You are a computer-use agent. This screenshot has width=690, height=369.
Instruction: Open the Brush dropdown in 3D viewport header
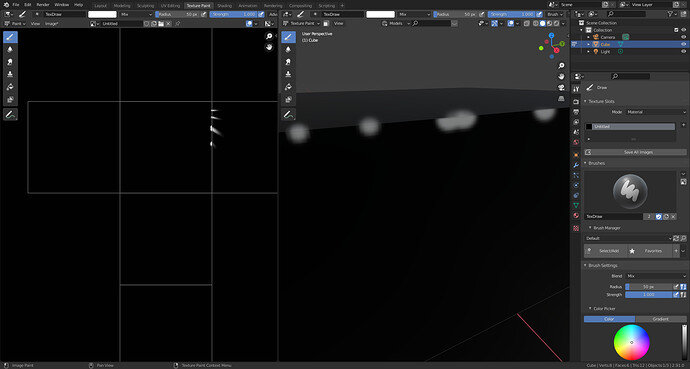click(x=554, y=14)
